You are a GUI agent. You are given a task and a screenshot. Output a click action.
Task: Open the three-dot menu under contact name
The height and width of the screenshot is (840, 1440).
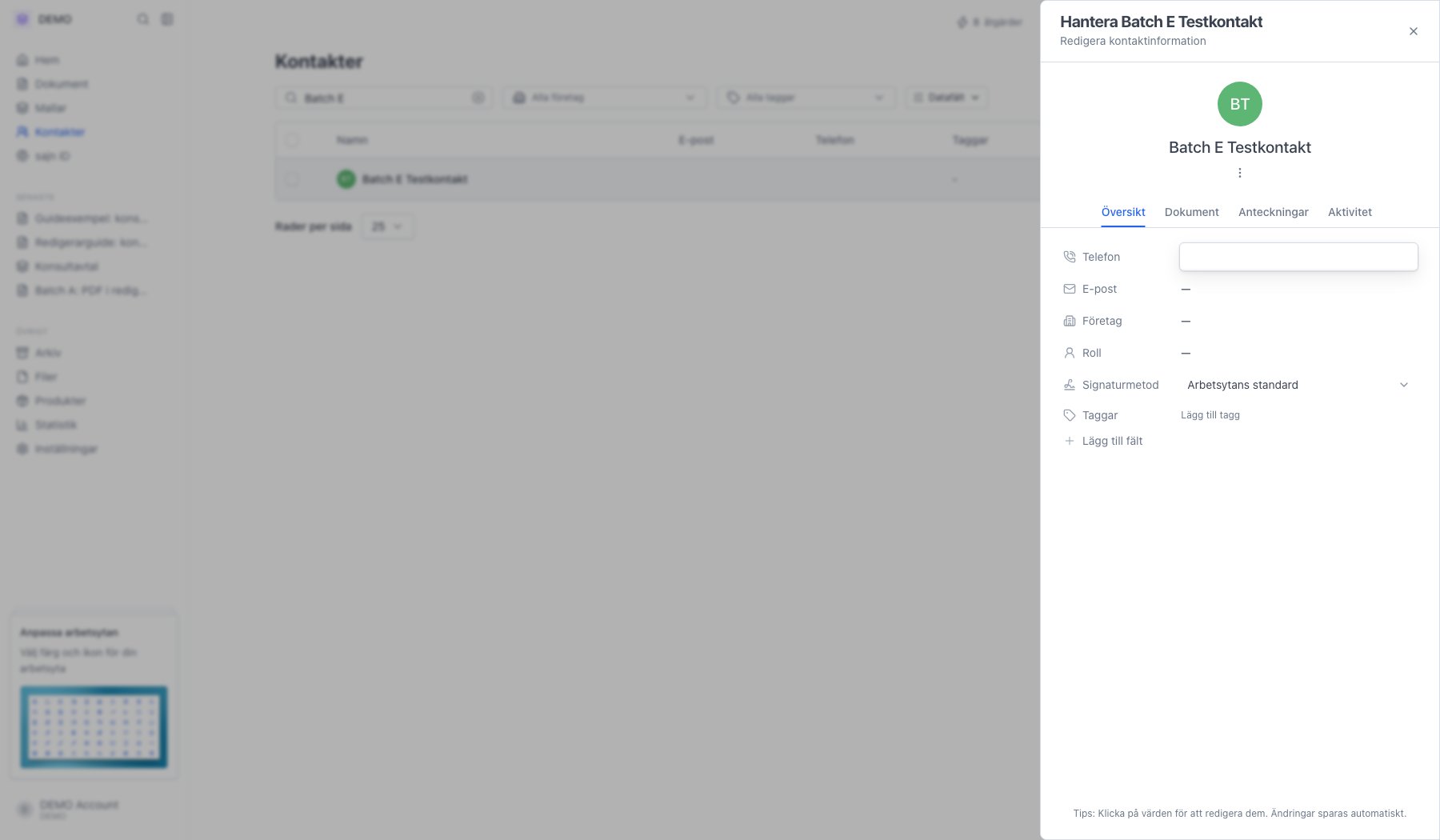(x=1239, y=173)
